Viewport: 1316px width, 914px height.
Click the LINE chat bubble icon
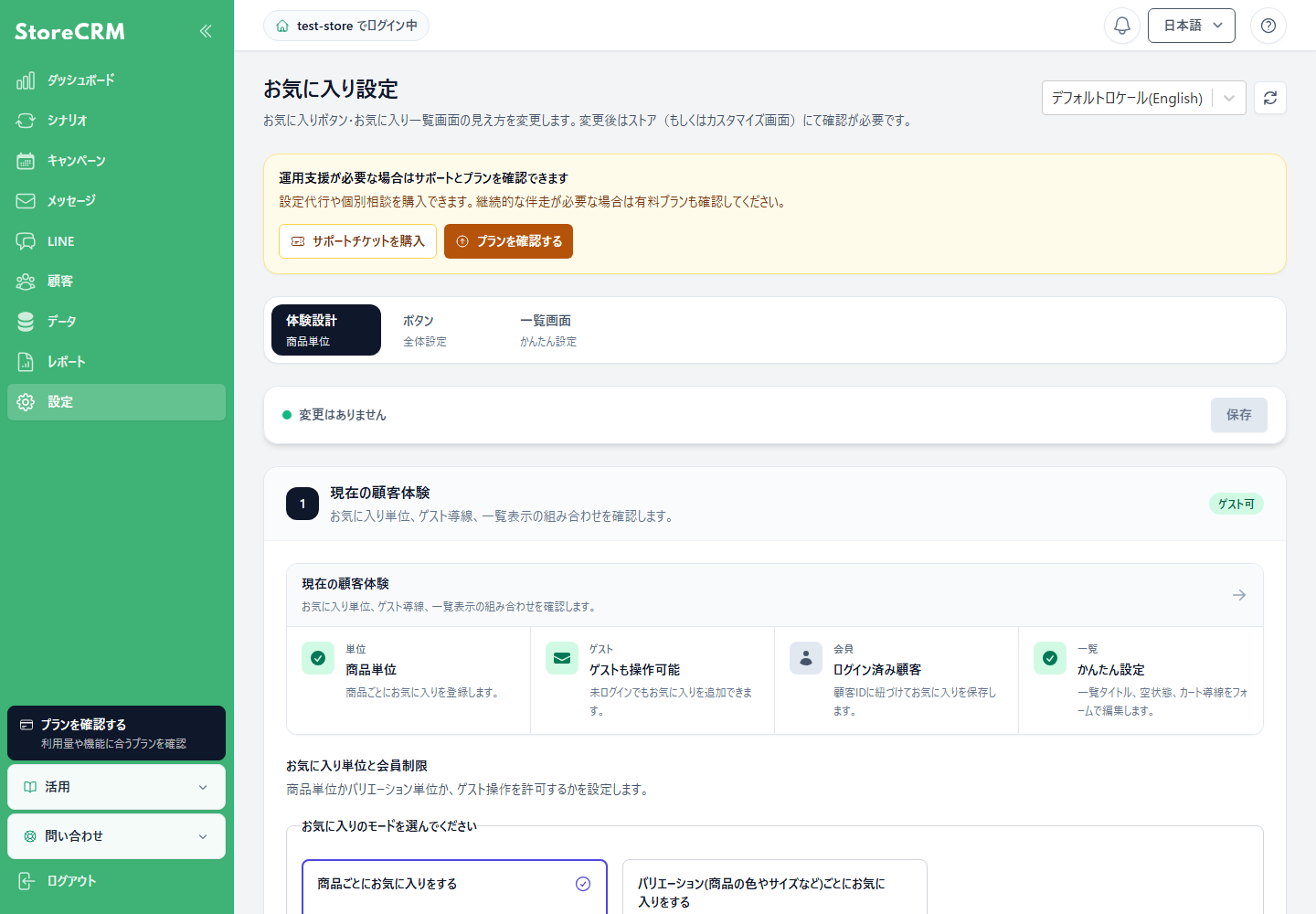point(26,241)
